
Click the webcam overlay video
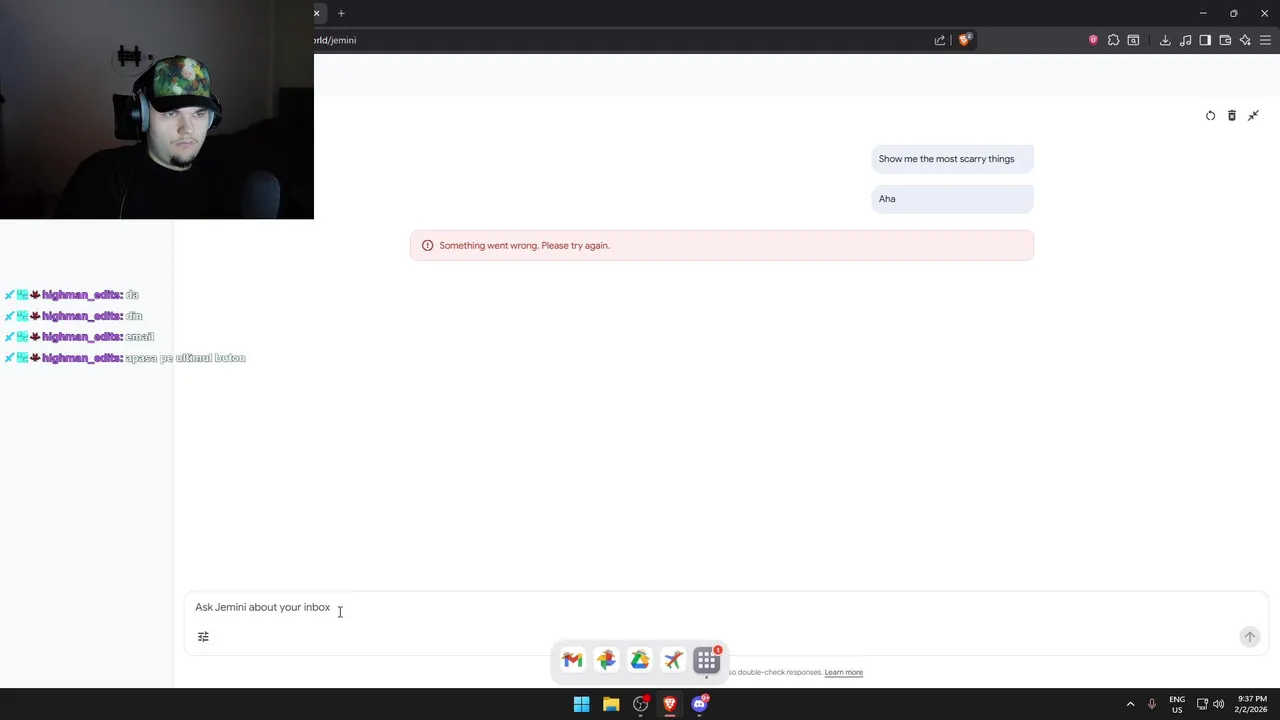[157, 109]
